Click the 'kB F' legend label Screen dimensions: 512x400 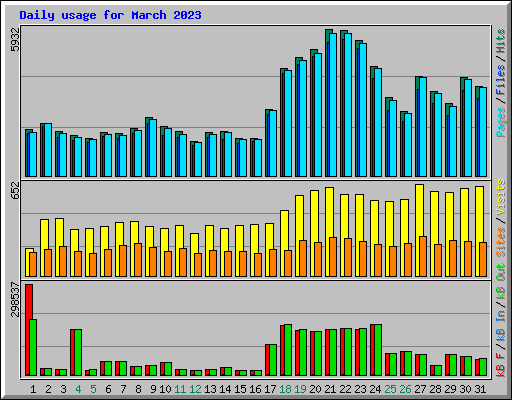501,364
